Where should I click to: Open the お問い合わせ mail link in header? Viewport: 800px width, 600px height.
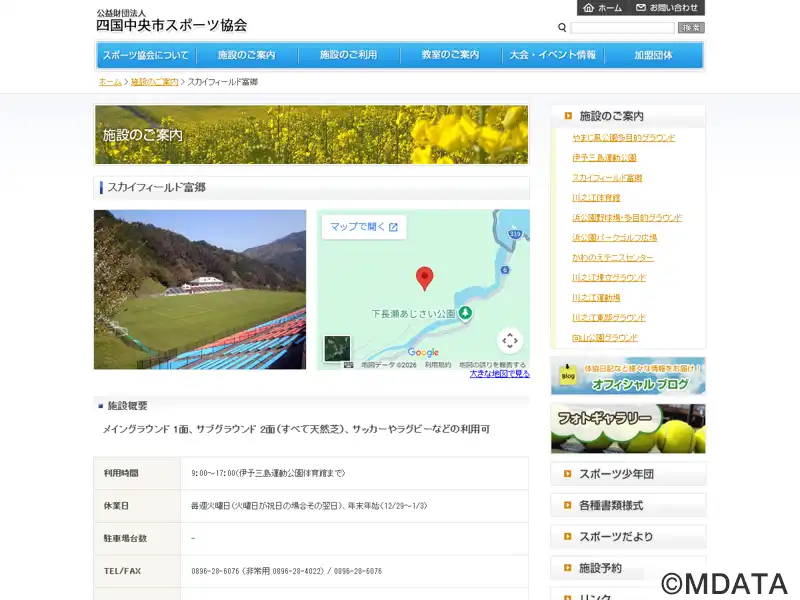667,8
